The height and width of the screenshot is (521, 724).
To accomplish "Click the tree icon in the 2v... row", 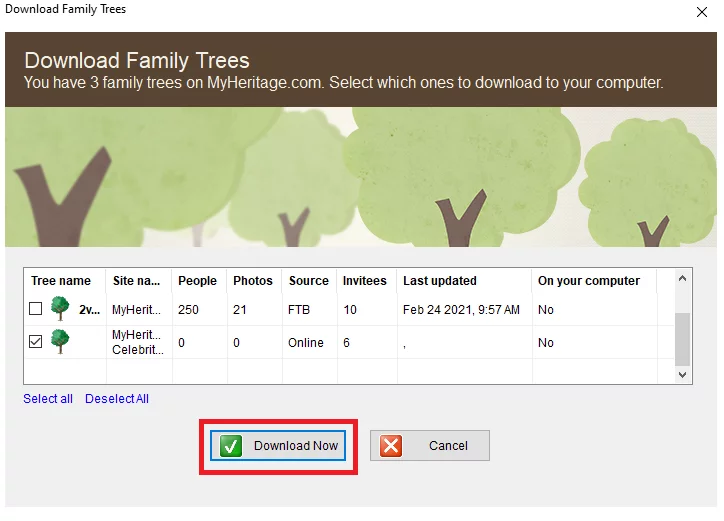I will point(60,308).
